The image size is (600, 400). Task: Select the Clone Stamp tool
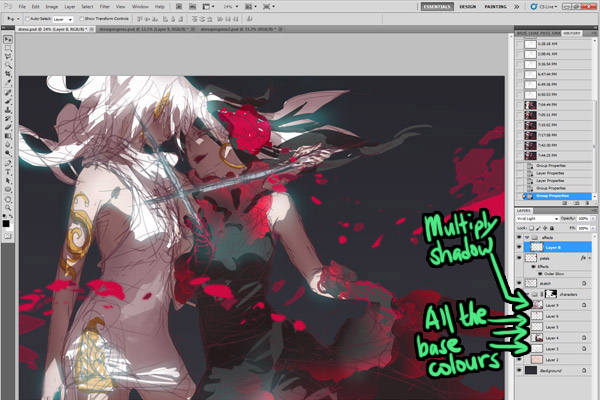pyautogui.click(x=8, y=110)
